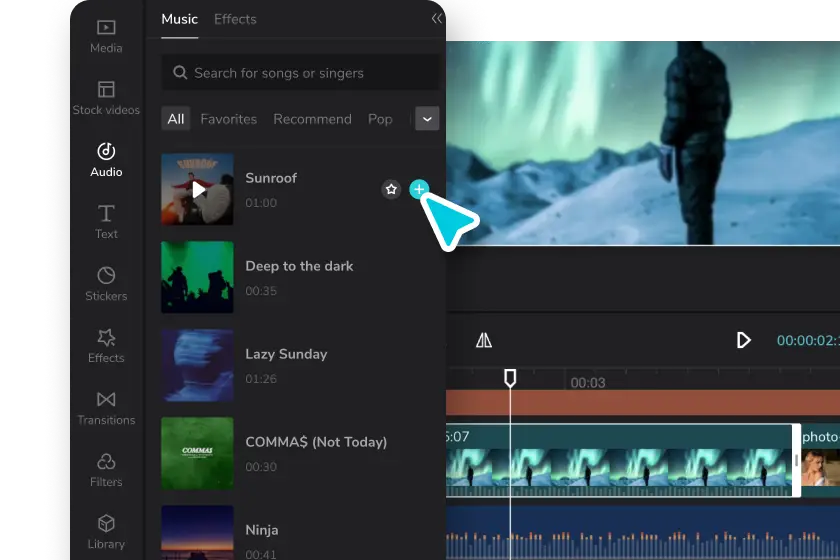The height and width of the screenshot is (560, 840).
Task: Select the aurora video clip on timeline
Action: point(619,461)
